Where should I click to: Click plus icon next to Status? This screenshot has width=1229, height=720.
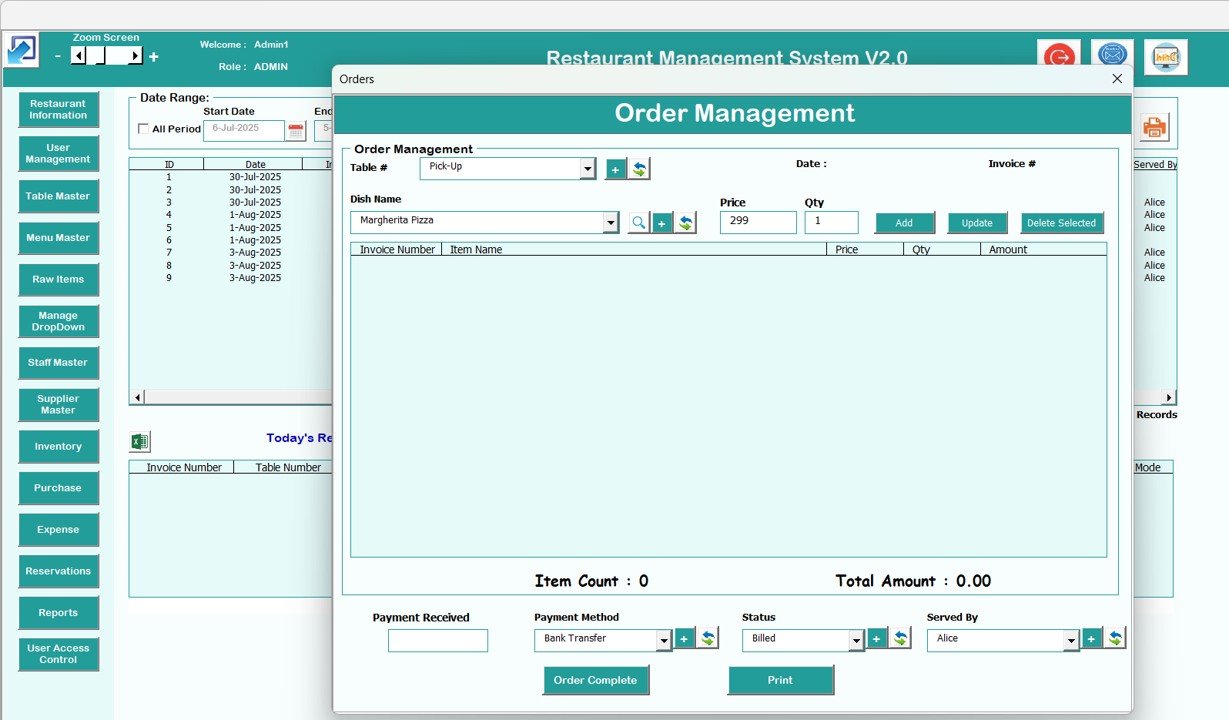click(877, 638)
